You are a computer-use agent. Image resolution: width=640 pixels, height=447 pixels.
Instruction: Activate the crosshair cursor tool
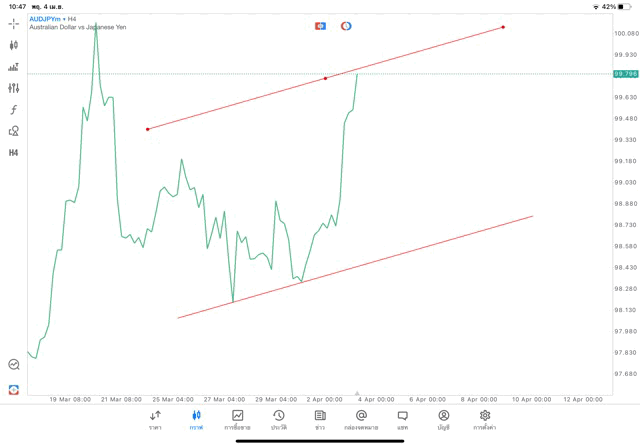(x=14, y=23)
